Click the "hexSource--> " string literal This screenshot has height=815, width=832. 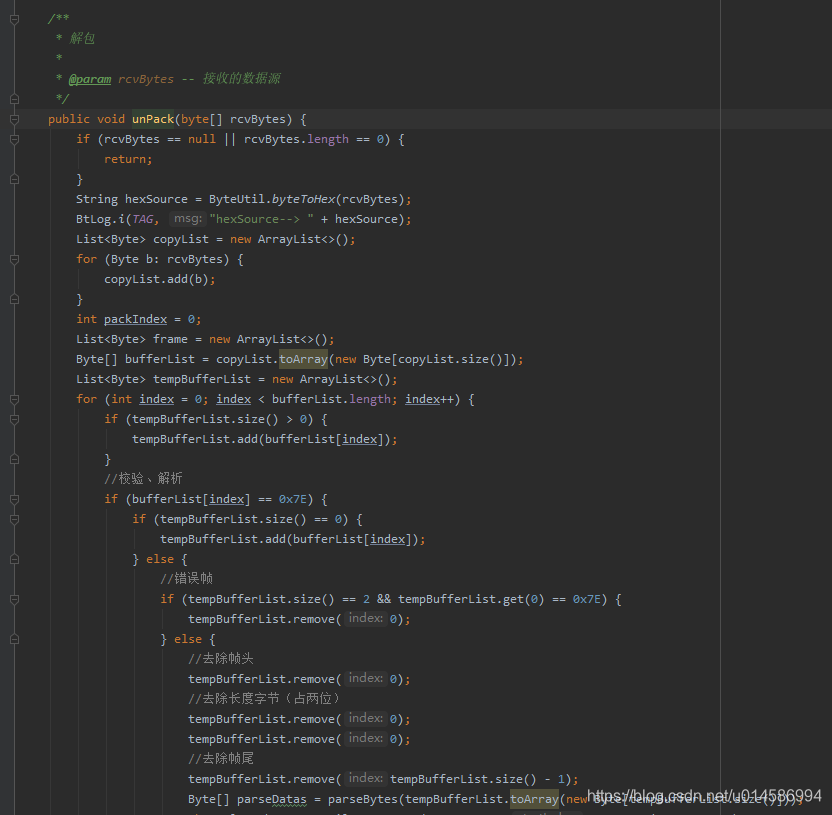point(262,219)
